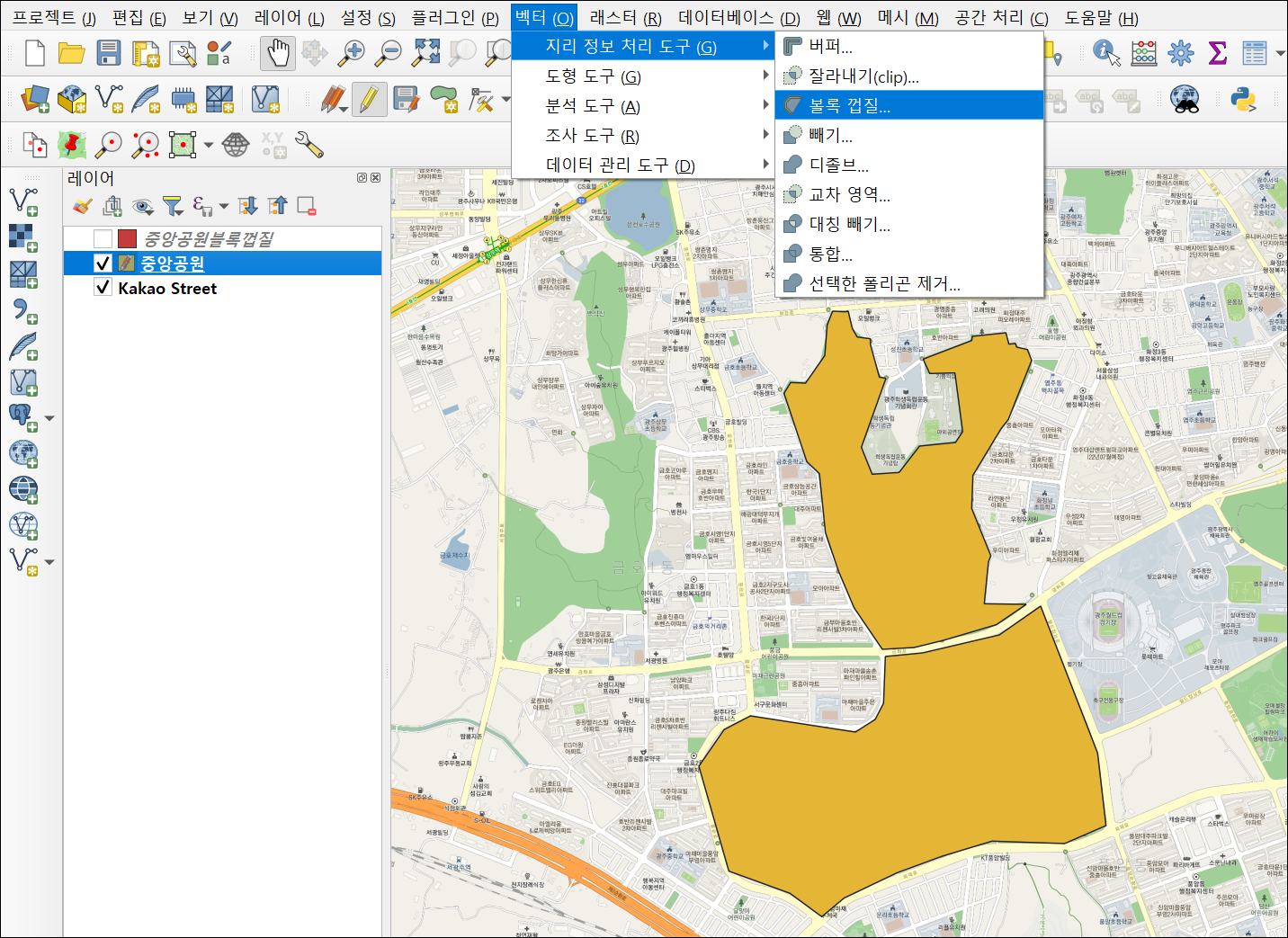Select the Zoom In magnifier tool
The height and width of the screenshot is (938, 1288).
point(351,53)
